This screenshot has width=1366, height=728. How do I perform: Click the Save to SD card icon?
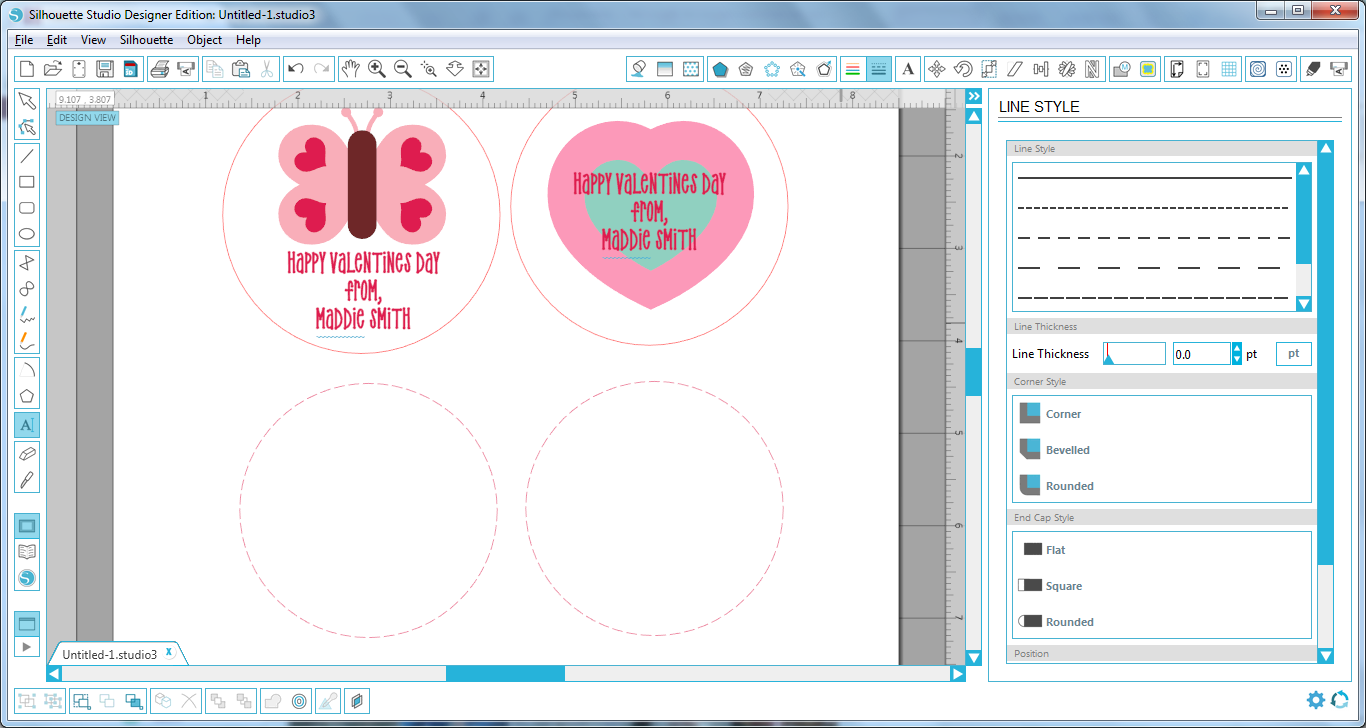tap(130, 69)
